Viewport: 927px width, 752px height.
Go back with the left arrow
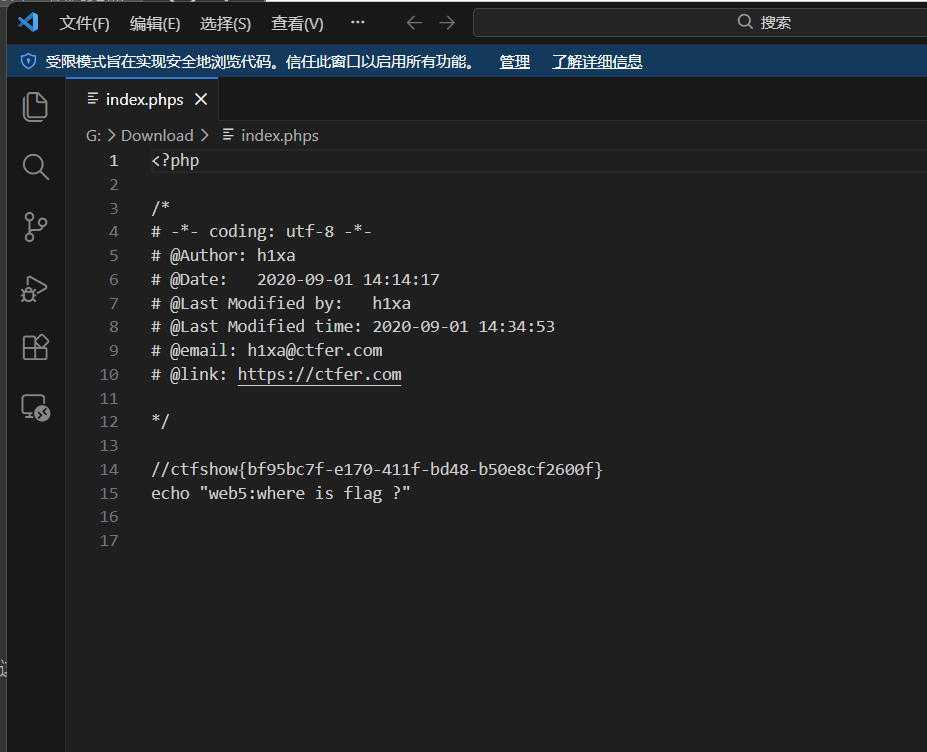[x=414, y=23]
